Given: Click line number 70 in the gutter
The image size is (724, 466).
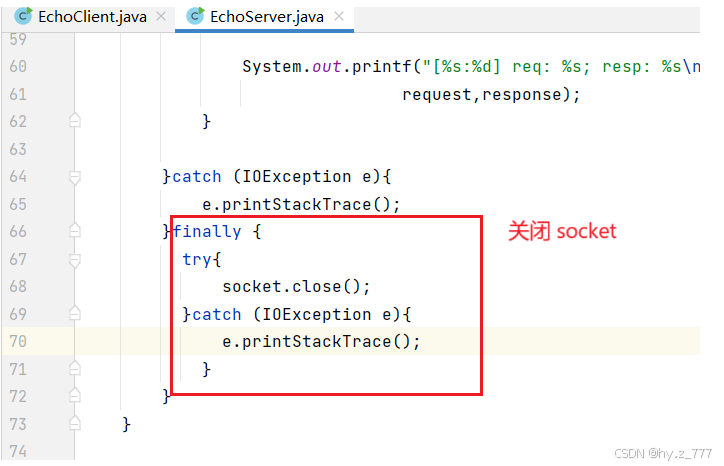Looking at the screenshot, I should point(18,341).
